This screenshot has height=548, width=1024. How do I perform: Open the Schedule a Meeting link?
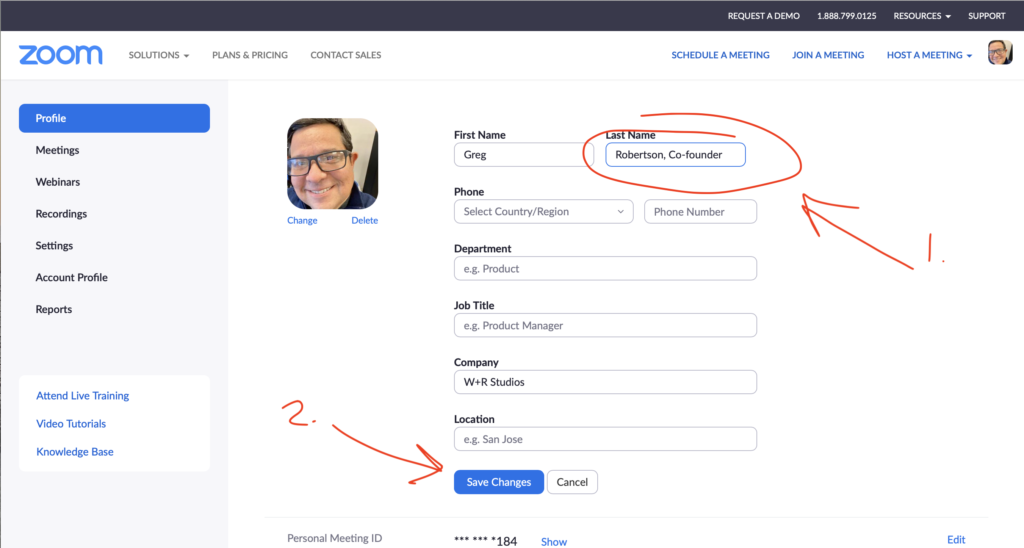pyautogui.click(x=720, y=55)
